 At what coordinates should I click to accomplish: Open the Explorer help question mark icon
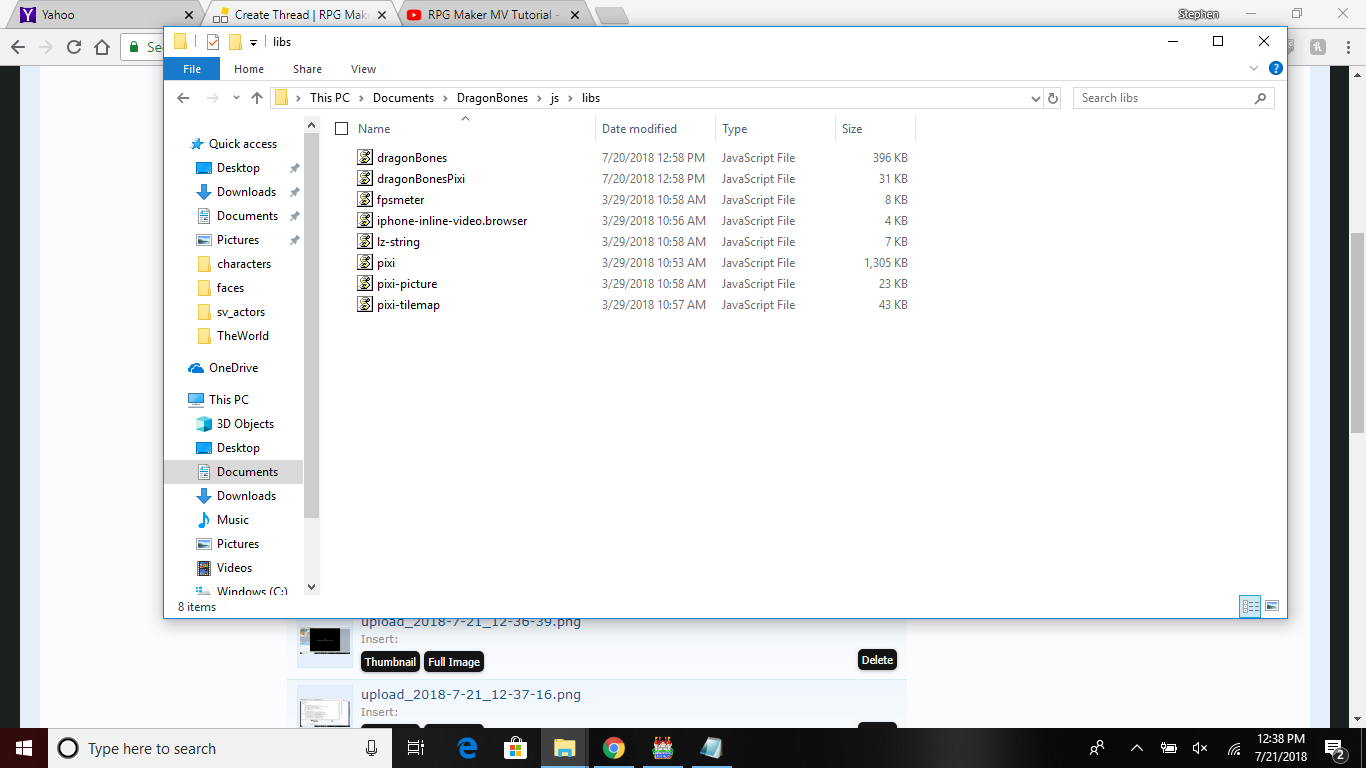(1276, 69)
